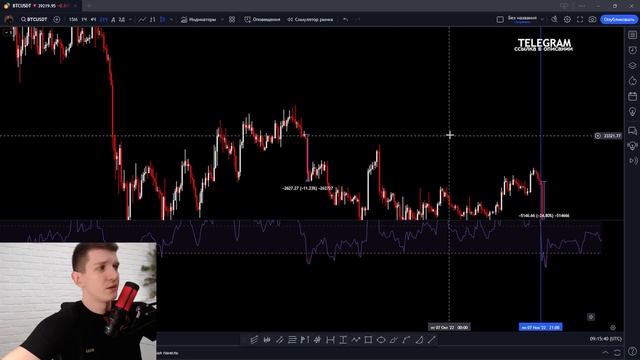Viewport: 640px width, 360px height.
Task: Collapse the chart legend toggle at top-left
Action: [8, 32]
